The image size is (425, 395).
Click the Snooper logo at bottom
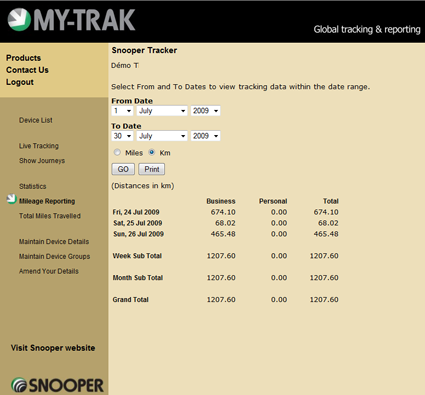click(x=57, y=385)
